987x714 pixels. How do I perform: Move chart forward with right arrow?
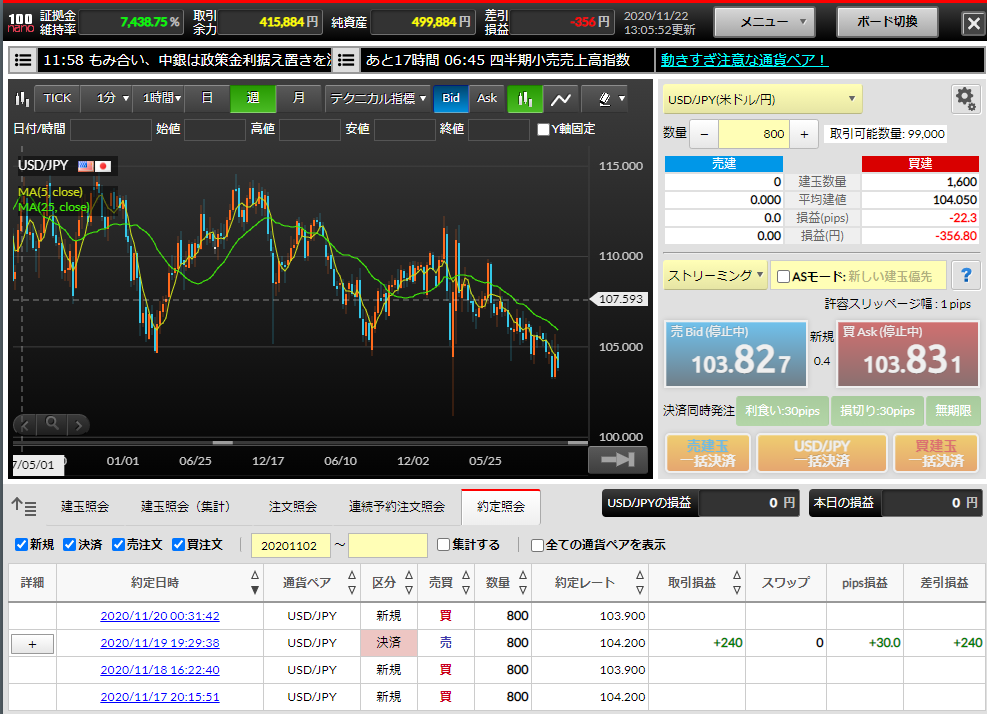point(78,425)
